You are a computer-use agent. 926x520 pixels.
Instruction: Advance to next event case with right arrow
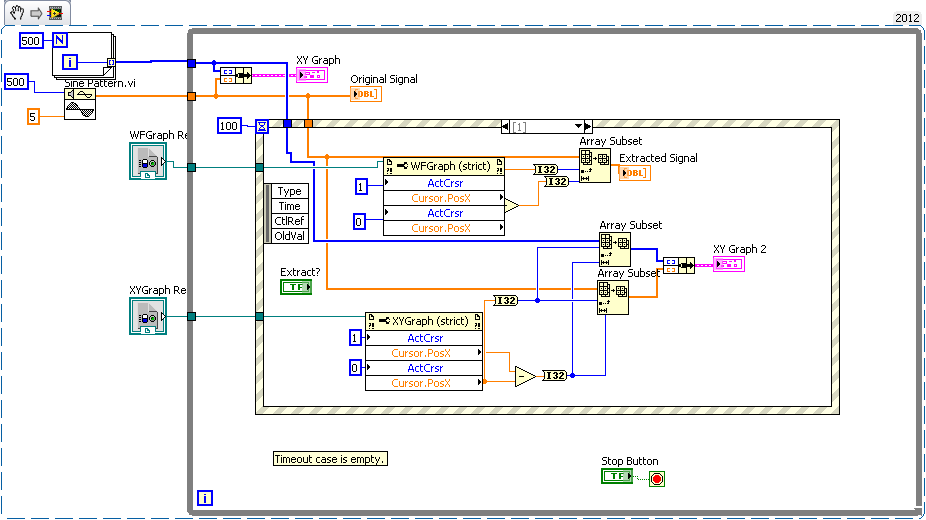click(x=589, y=126)
